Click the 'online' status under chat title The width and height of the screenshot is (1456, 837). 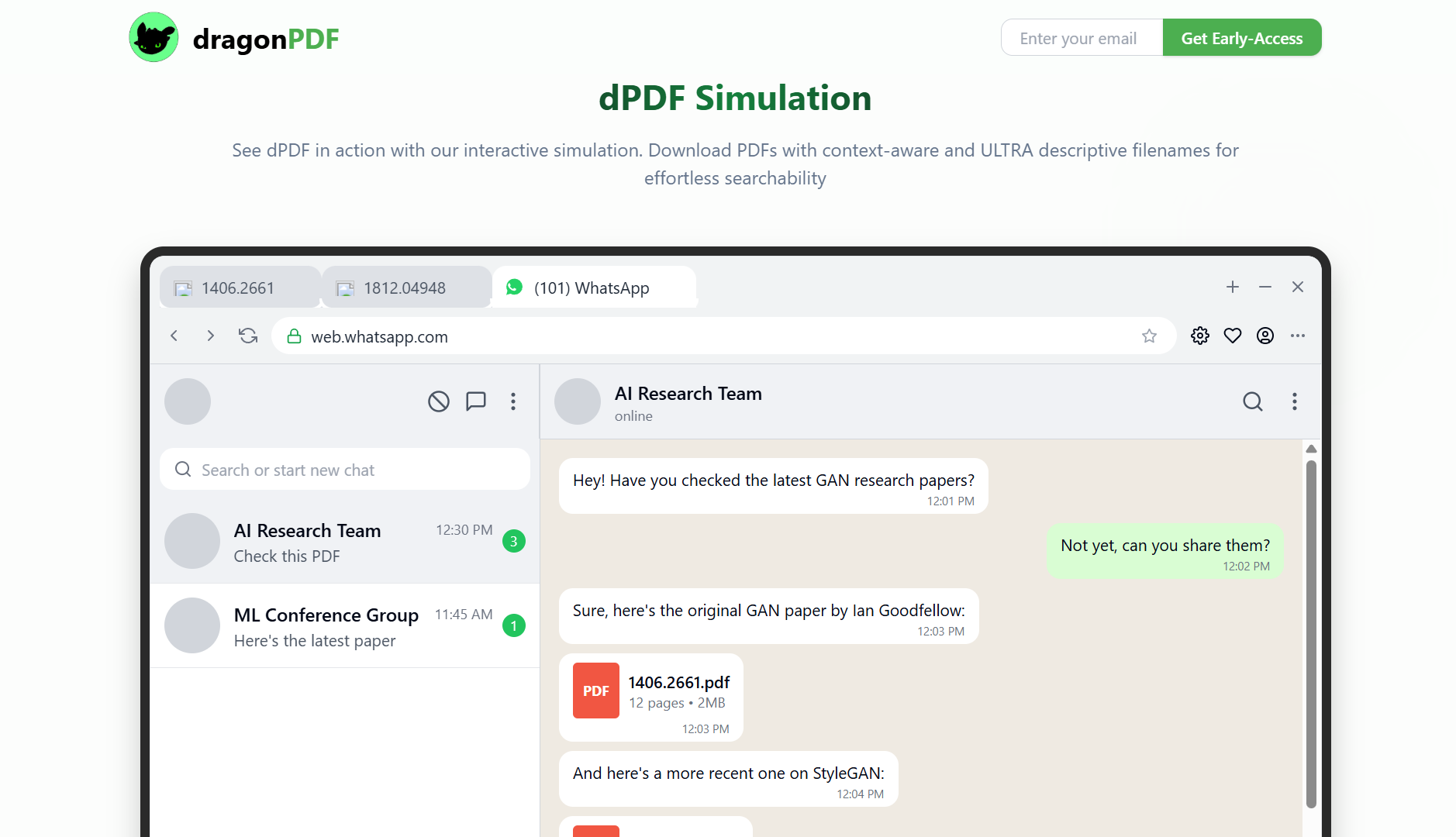coord(633,416)
